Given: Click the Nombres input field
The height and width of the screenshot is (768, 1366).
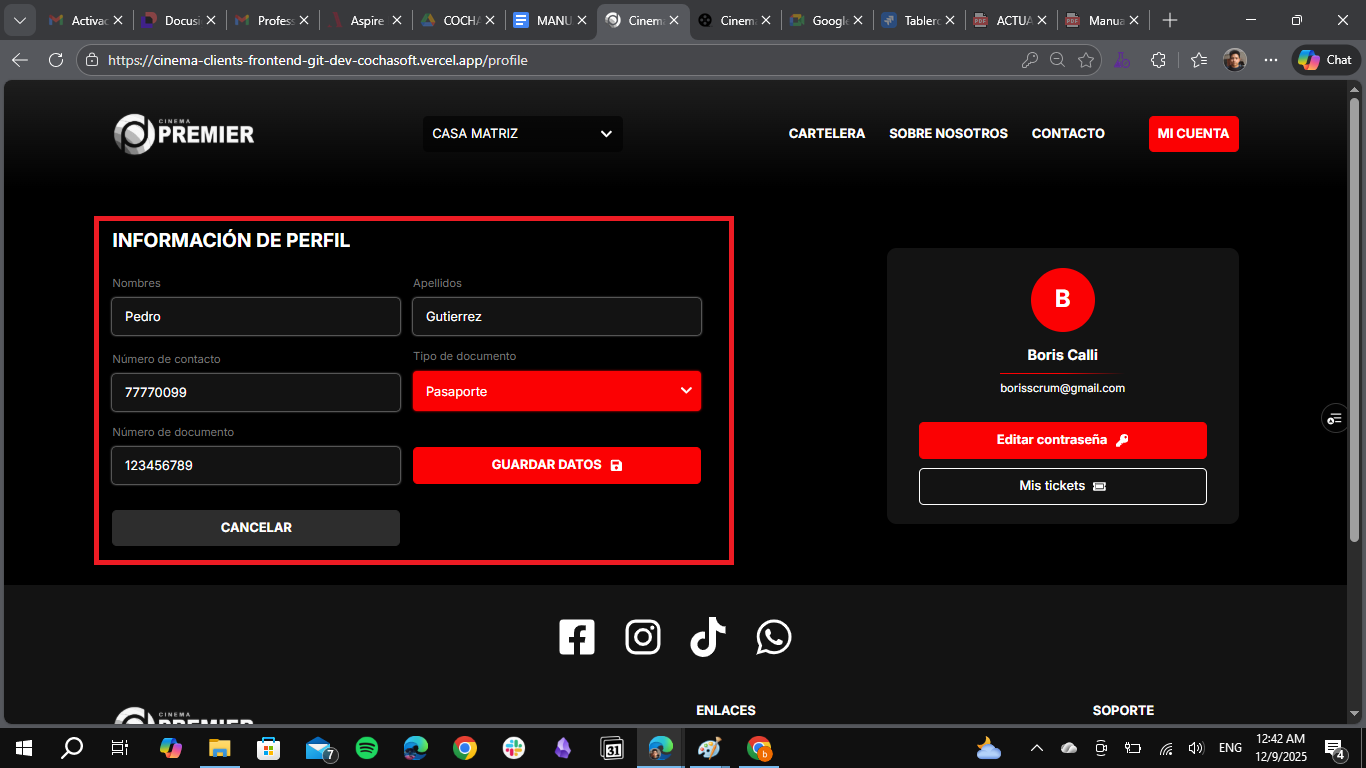Looking at the screenshot, I should tap(256, 316).
